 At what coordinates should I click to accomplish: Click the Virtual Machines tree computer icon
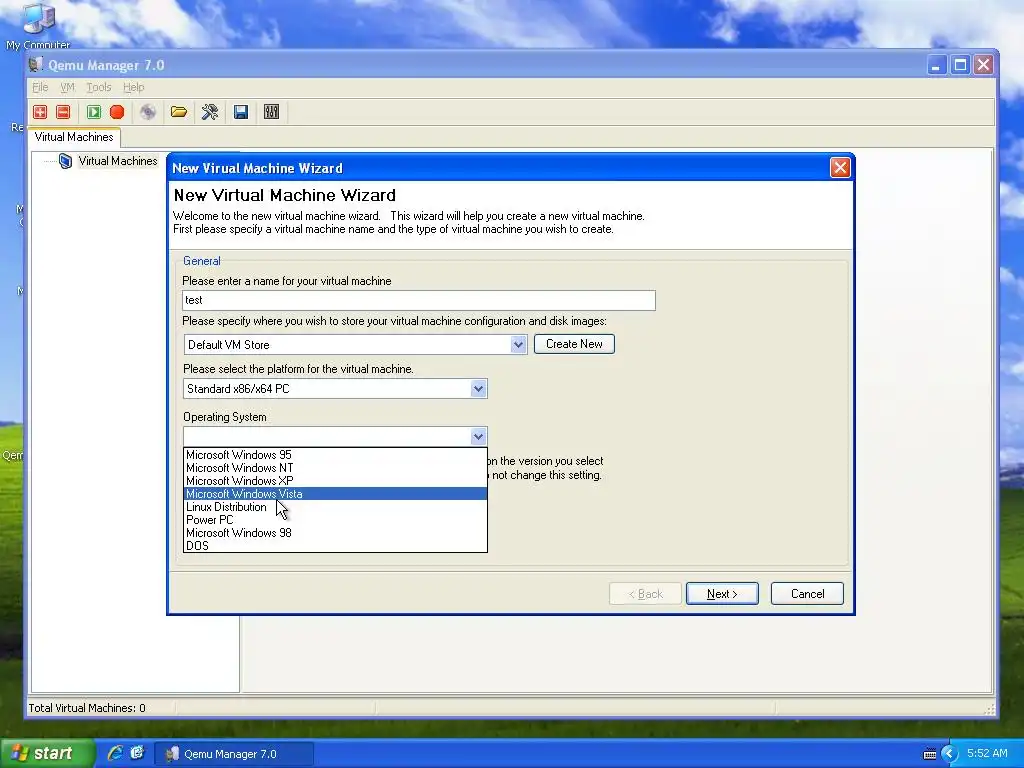click(65, 161)
